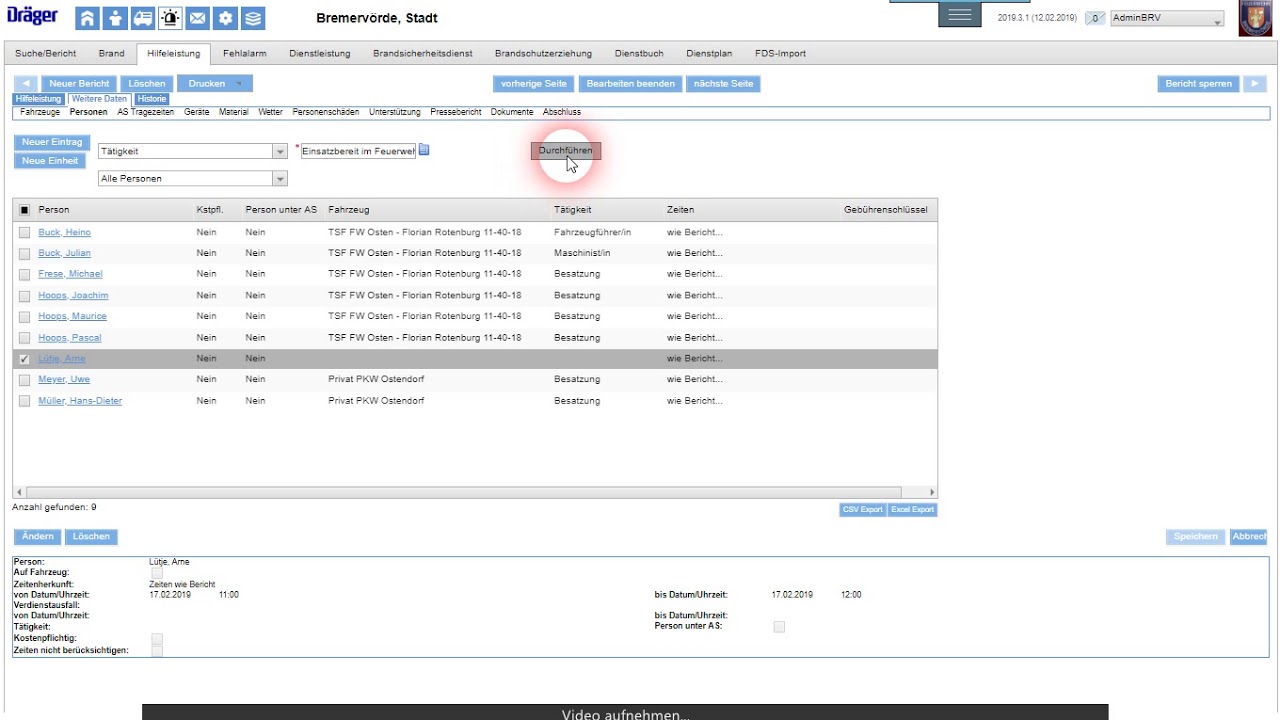Check the box for Hoops, Maurice

click(25, 316)
